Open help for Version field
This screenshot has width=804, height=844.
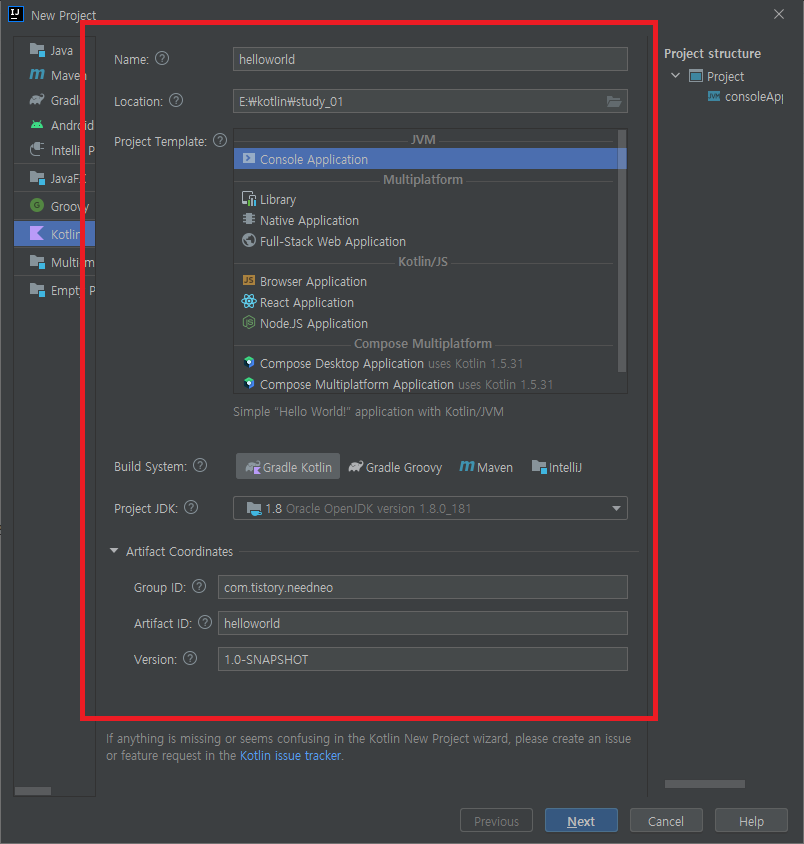pyautogui.click(x=190, y=658)
